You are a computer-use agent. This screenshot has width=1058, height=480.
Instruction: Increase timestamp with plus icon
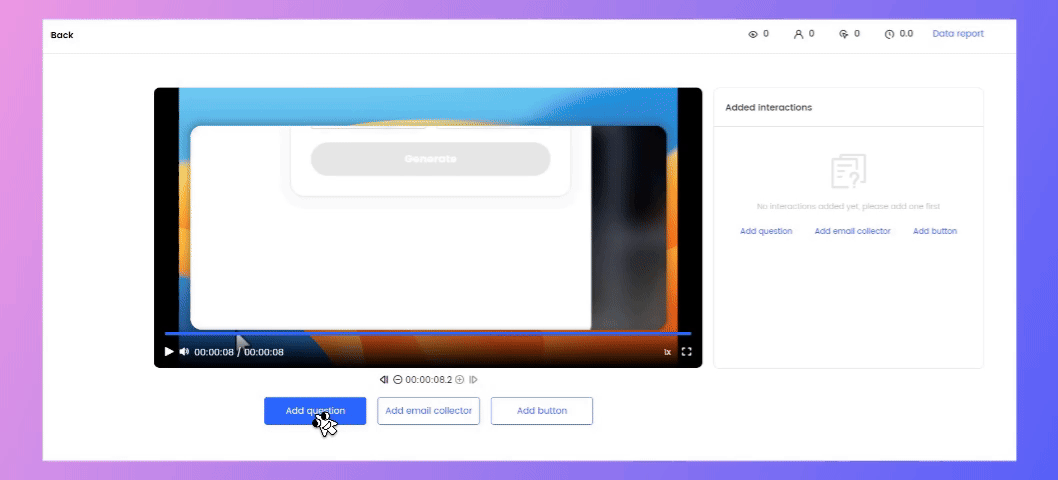point(460,379)
